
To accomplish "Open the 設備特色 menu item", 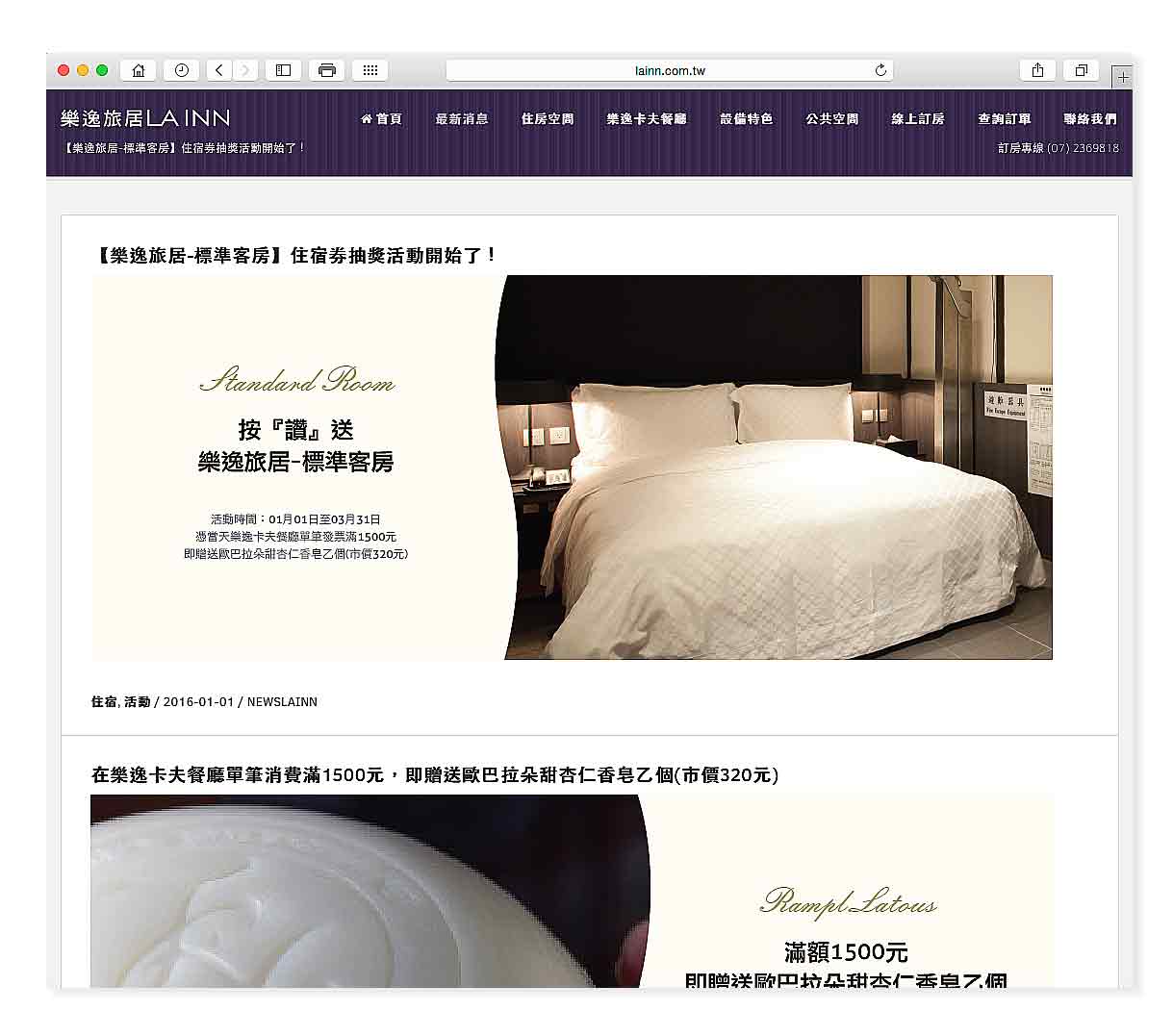I will [x=747, y=119].
